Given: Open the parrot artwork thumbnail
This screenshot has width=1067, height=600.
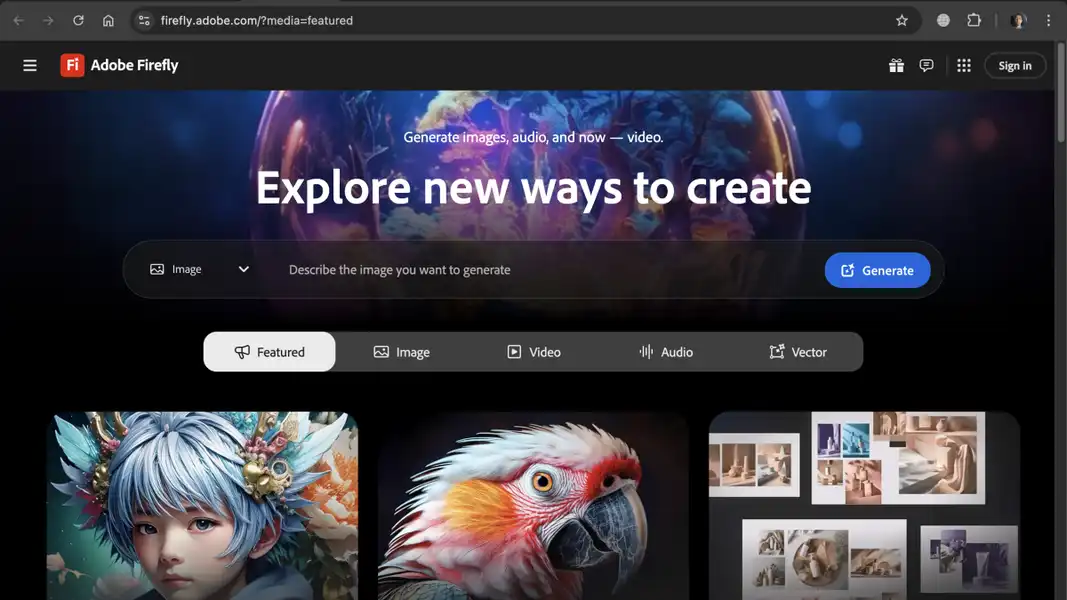Looking at the screenshot, I should pyautogui.click(x=533, y=505).
